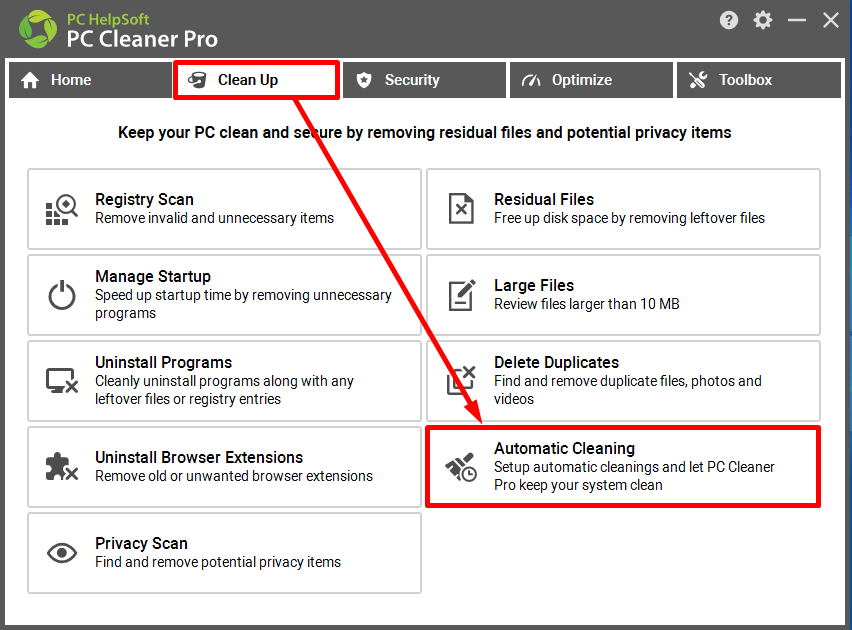The height and width of the screenshot is (630, 852).
Task: Click 'Free up disk space by removing leftover files'
Action: 629,218
